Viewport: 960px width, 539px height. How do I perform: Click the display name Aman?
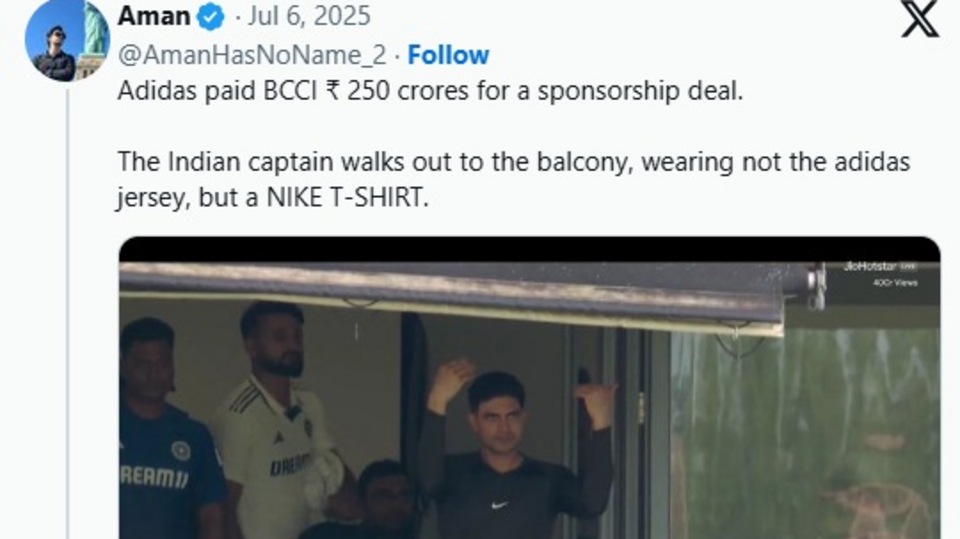pos(153,16)
